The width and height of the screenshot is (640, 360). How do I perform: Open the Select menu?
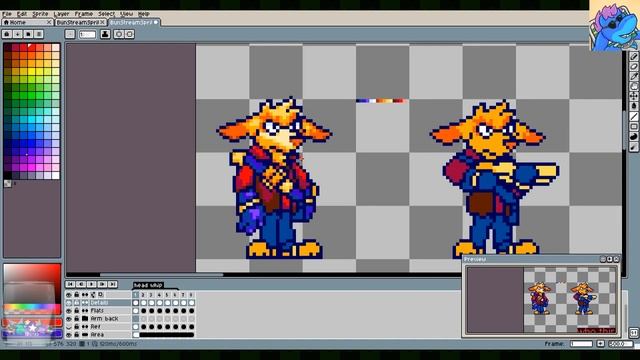point(106,14)
